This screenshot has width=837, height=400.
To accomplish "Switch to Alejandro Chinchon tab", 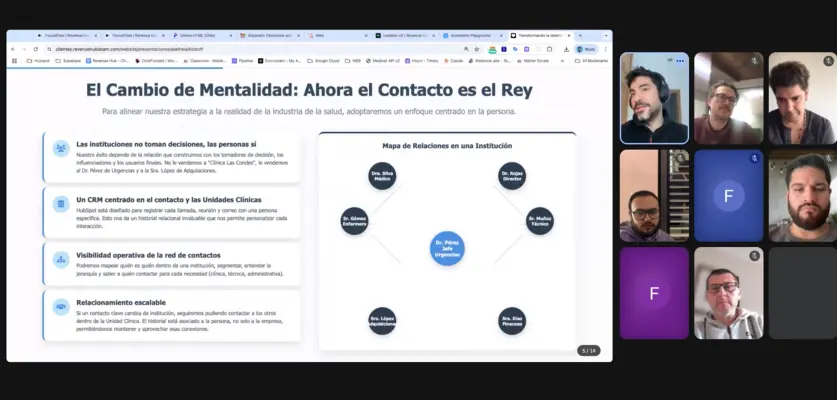I will (270, 35).
